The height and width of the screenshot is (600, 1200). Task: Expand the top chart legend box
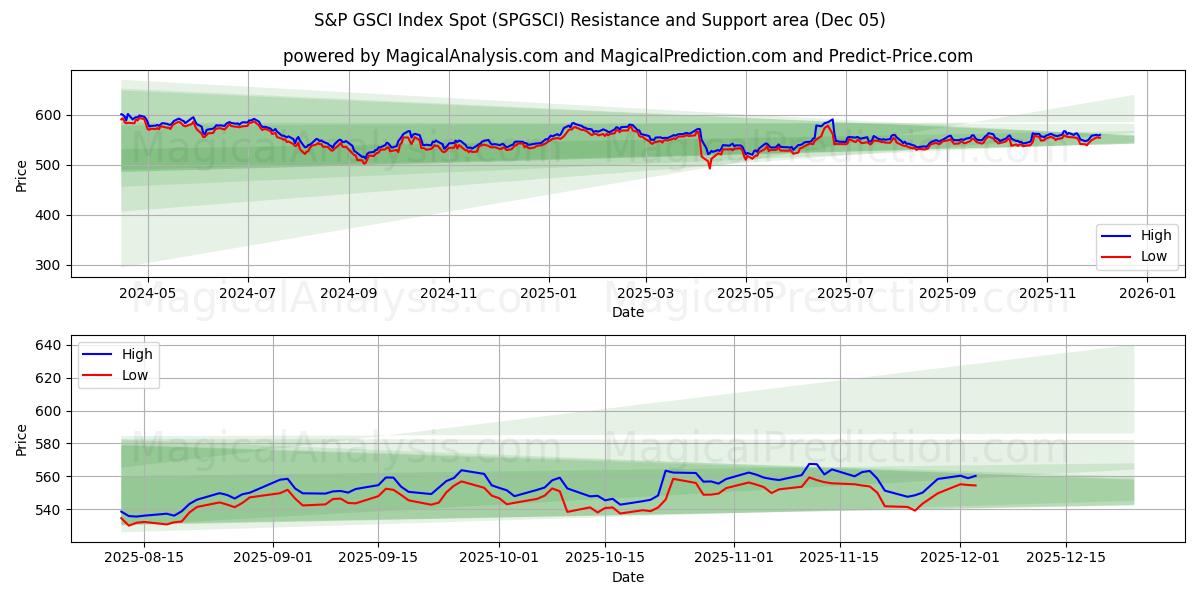(1135, 245)
